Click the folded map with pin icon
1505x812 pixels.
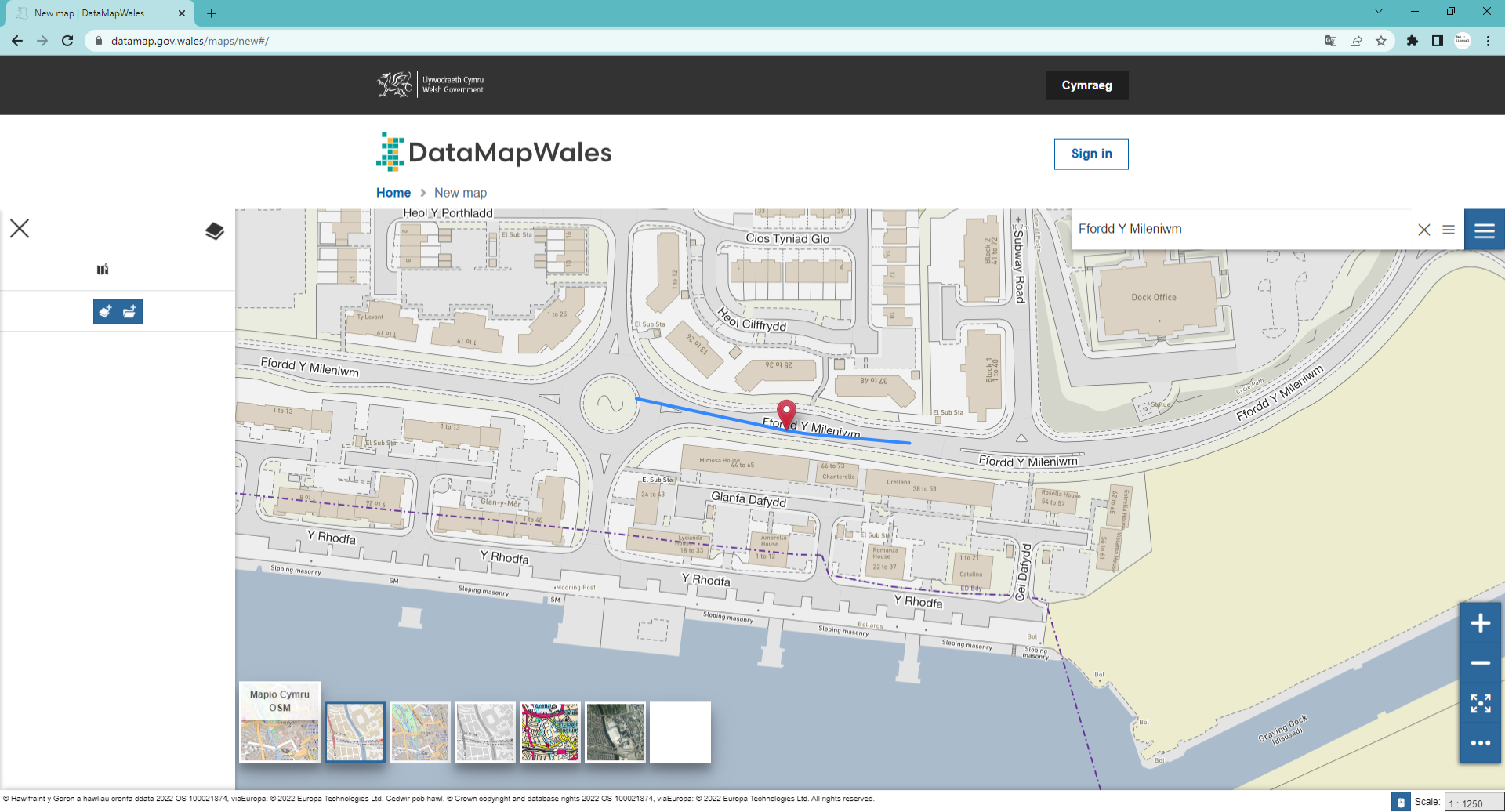coord(103,270)
